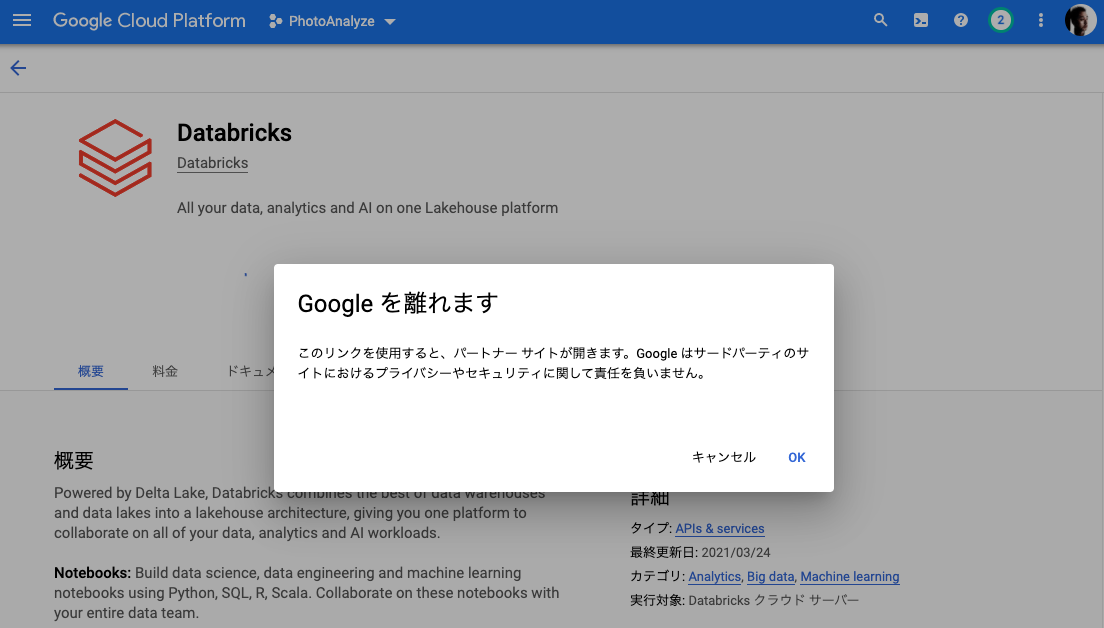The image size is (1104, 628).
Task: Click the Lakehouse platform tagline text
Action: 368,208
